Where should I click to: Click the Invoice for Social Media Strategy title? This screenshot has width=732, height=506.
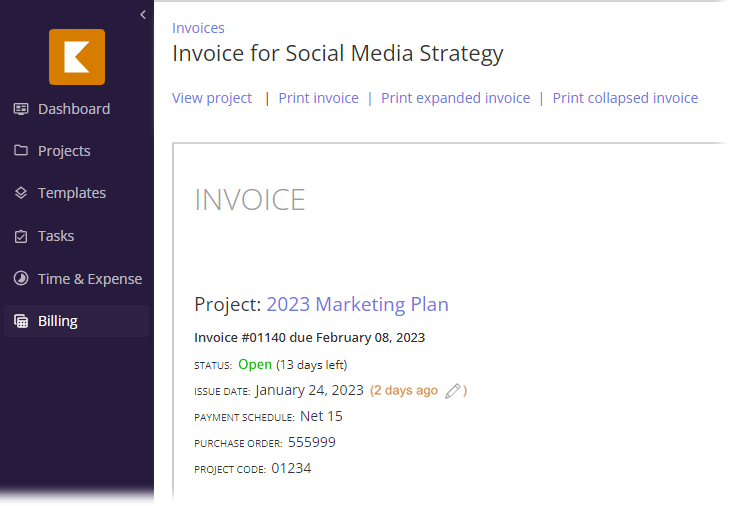pyautogui.click(x=338, y=54)
